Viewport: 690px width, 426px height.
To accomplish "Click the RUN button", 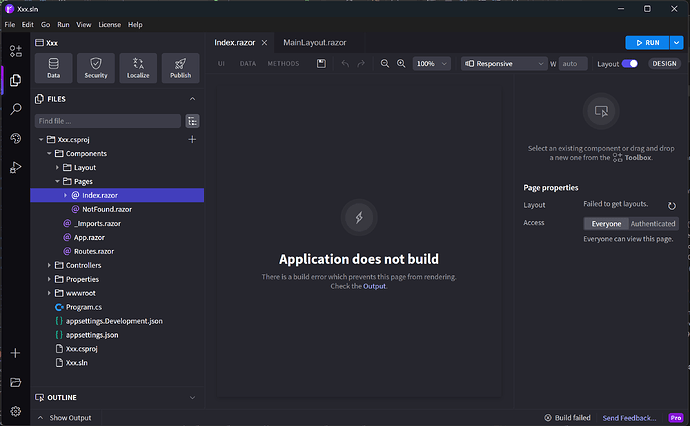I will click(647, 43).
